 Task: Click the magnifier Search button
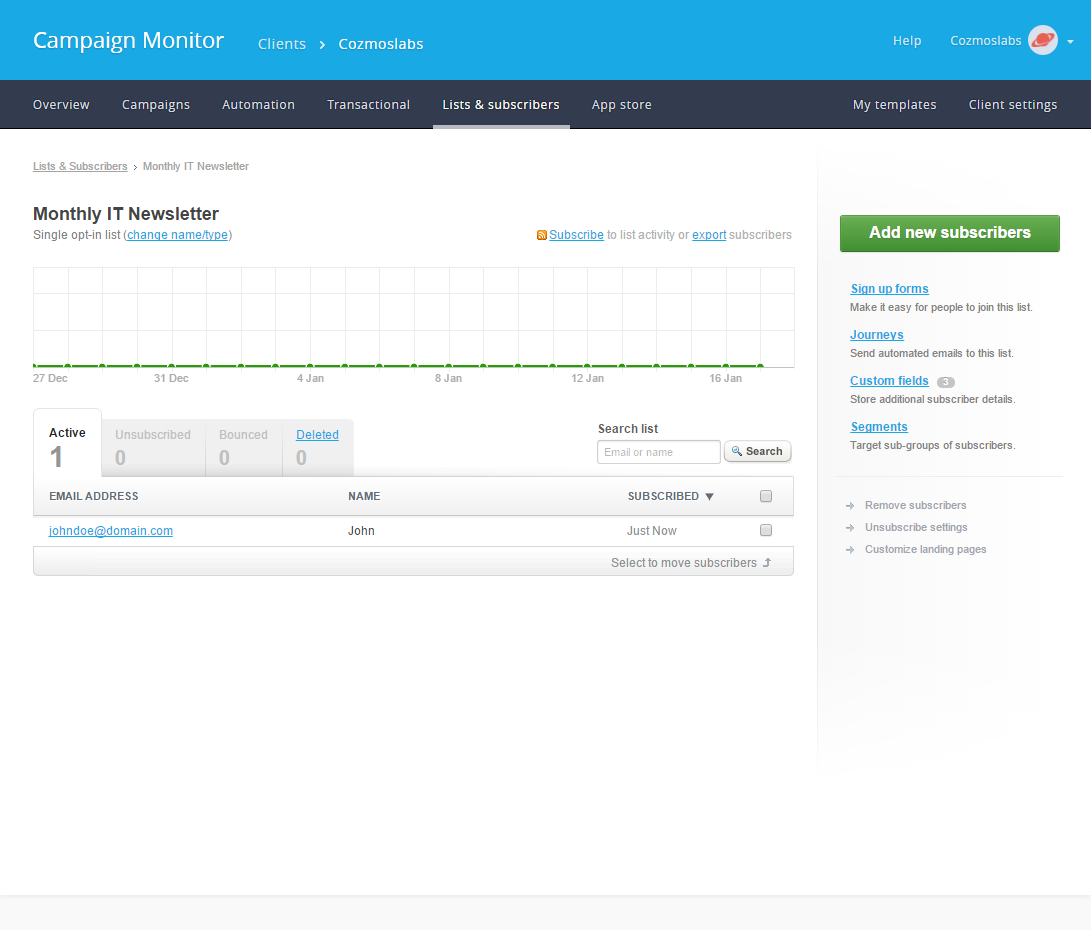pyautogui.click(x=757, y=451)
